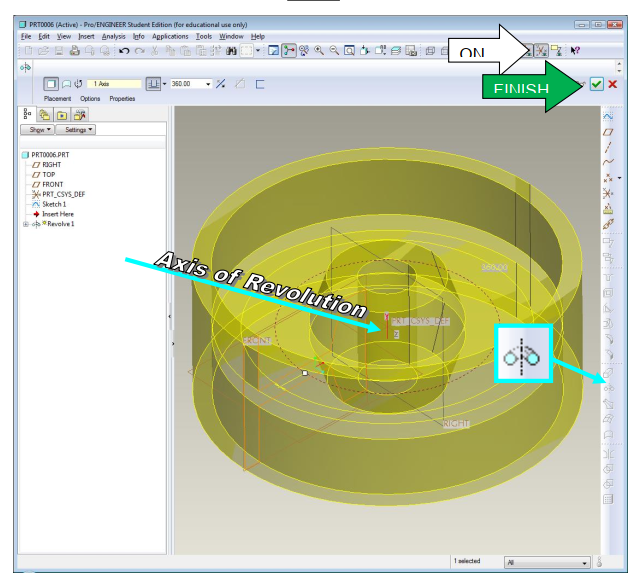
Task: Open the 360.00 angle value dropdown
Action: [x=209, y=84]
